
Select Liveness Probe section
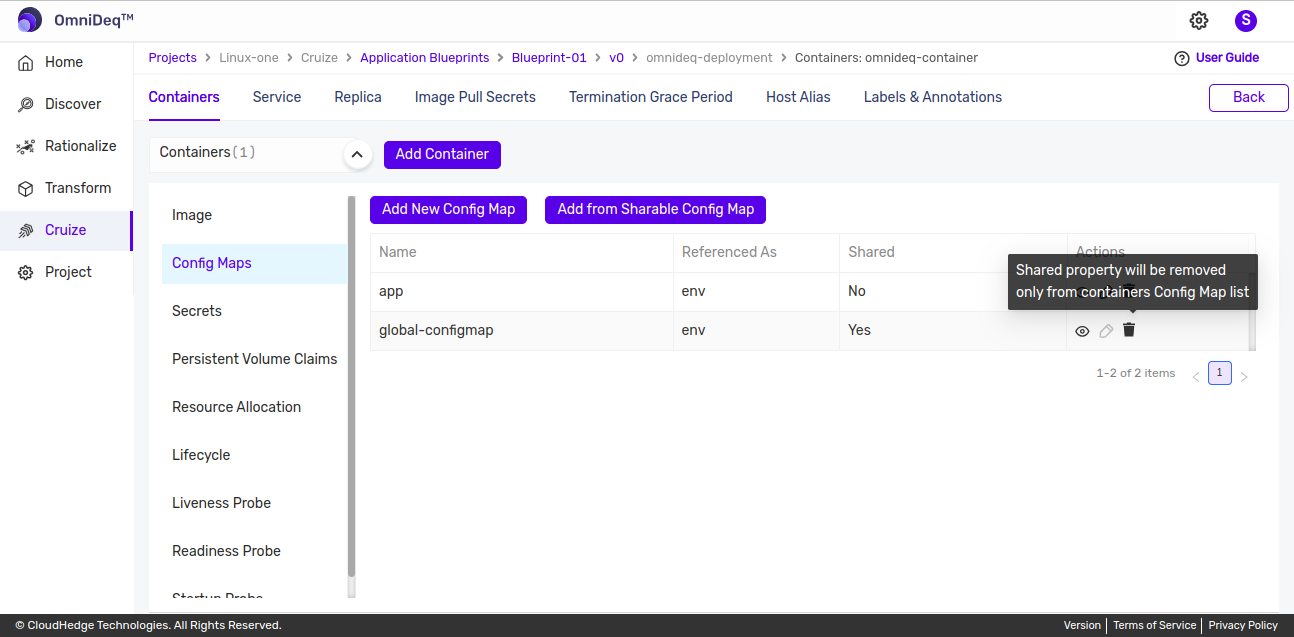(254, 503)
